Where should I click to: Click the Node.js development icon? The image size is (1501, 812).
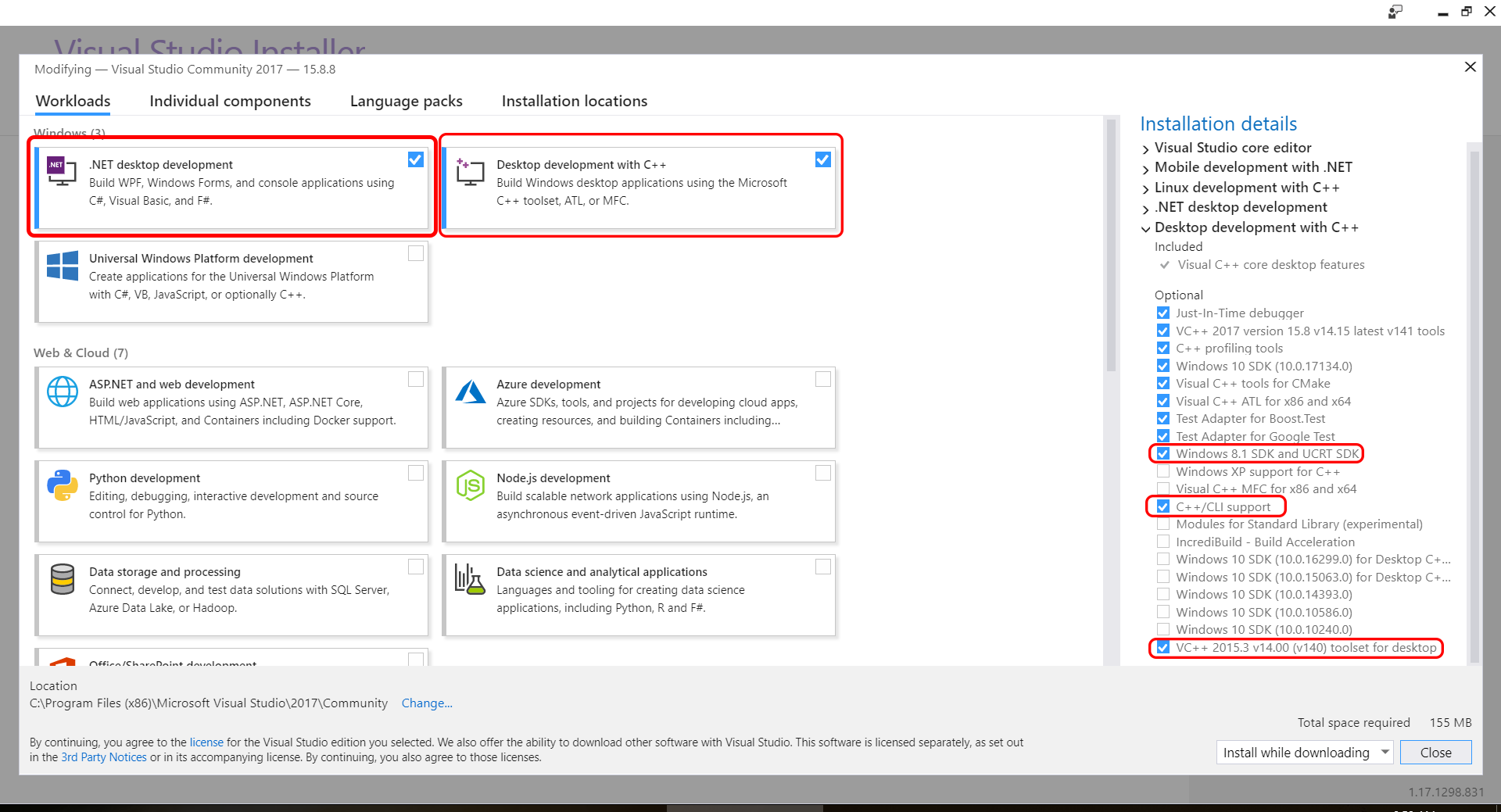tap(470, 485)
